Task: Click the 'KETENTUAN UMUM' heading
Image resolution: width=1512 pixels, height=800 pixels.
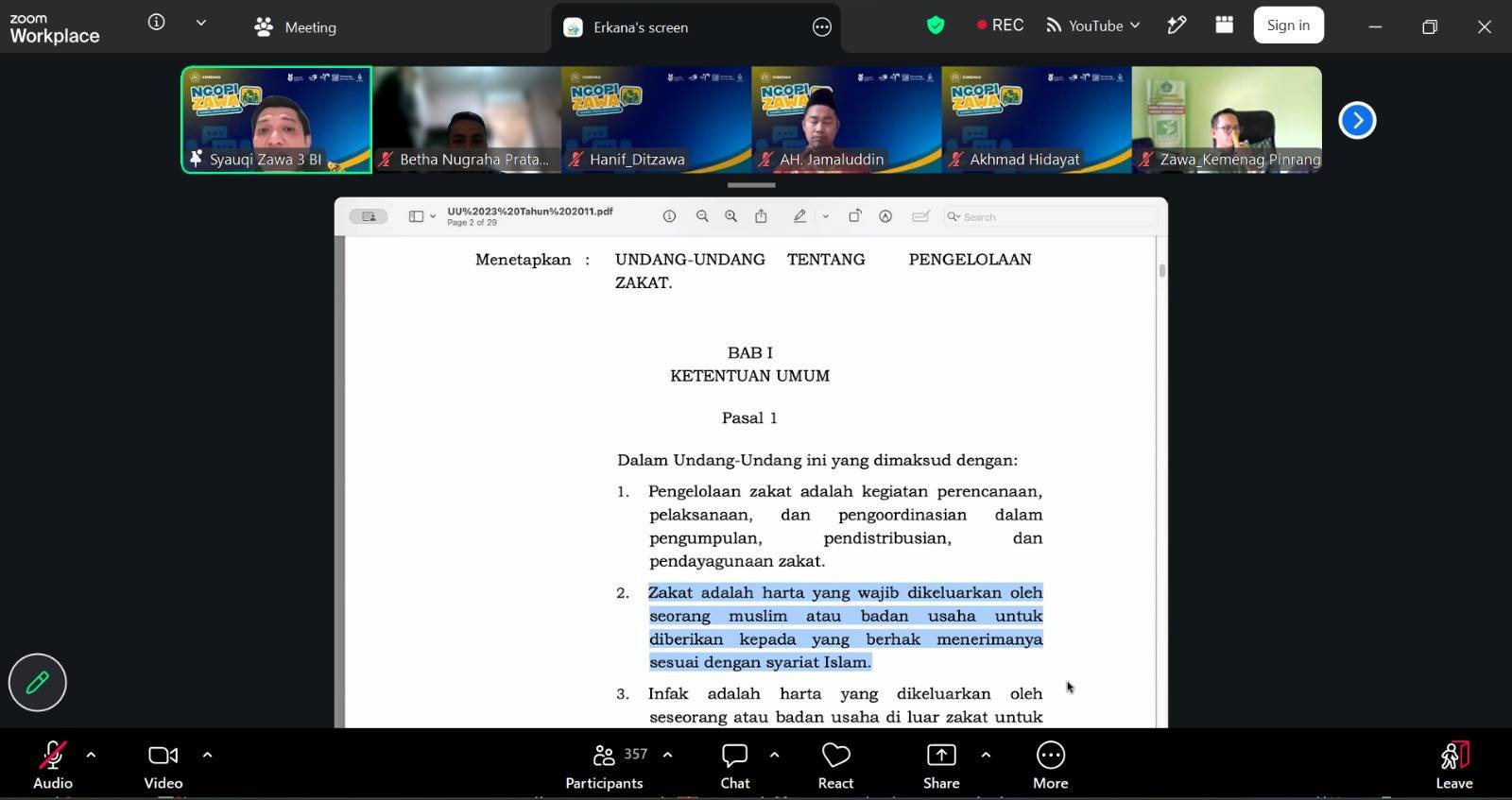Action: (x=750, y=376)
